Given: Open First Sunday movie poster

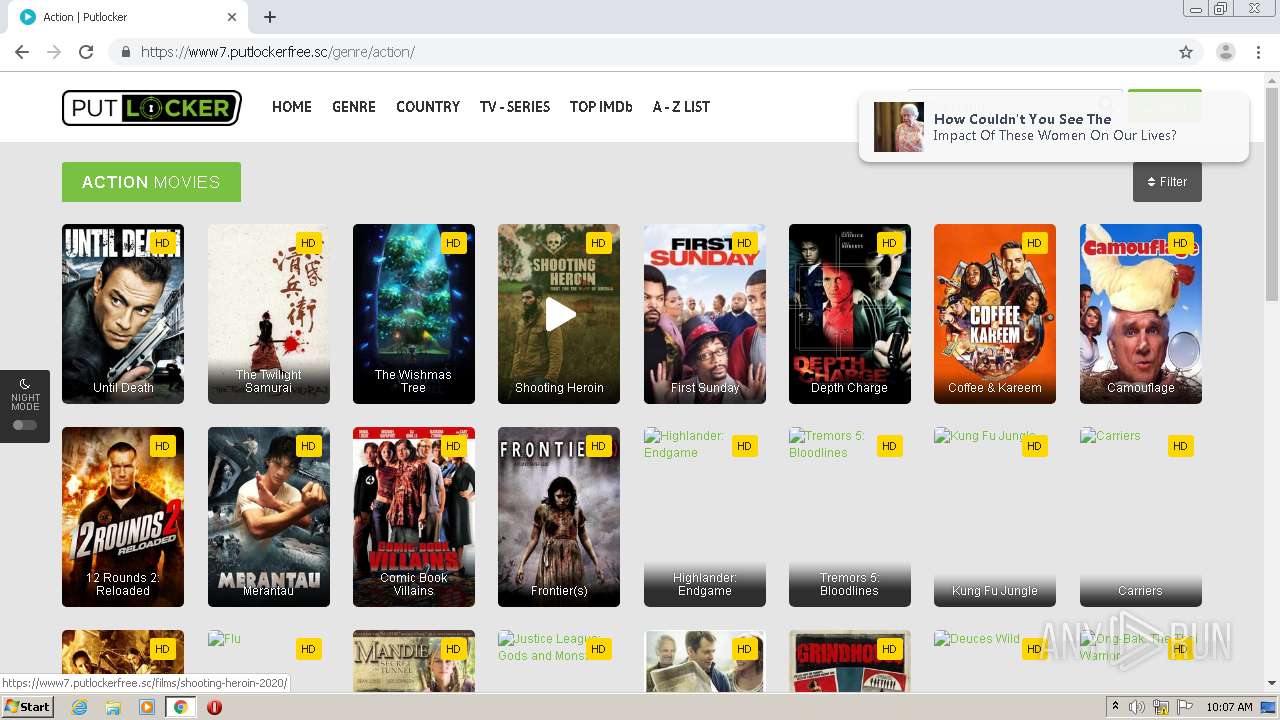Looking at the screenshot, I should [x=705, y=314].
